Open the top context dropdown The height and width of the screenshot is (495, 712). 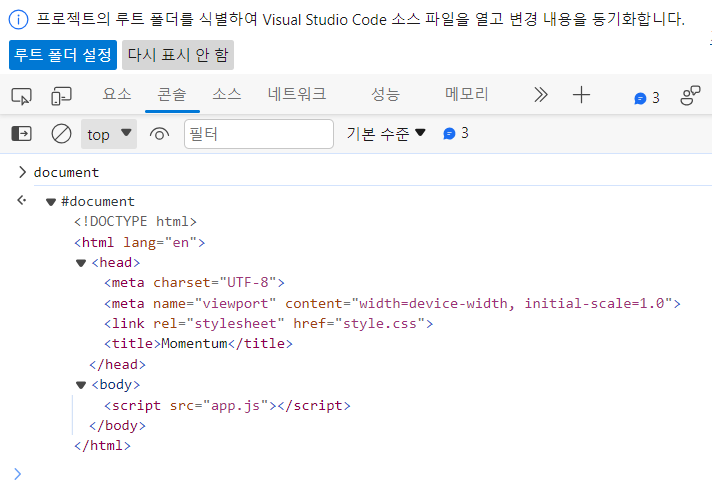(x=109, y=134)
